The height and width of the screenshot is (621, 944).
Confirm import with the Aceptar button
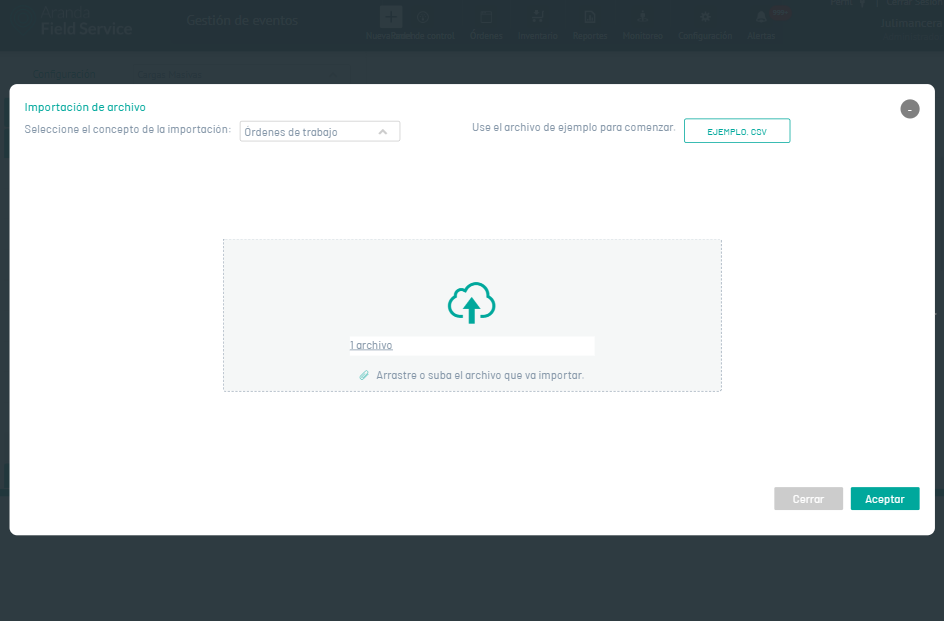point(884,499)
